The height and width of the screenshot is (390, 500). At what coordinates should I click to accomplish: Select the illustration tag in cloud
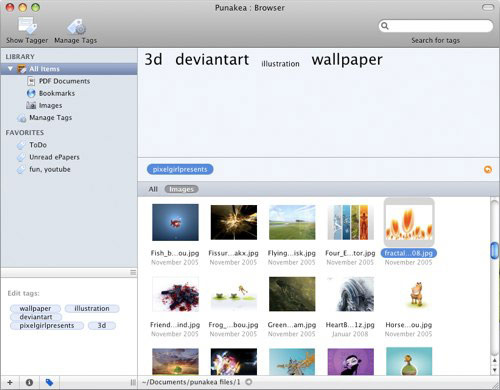click(x=280, y=64)
